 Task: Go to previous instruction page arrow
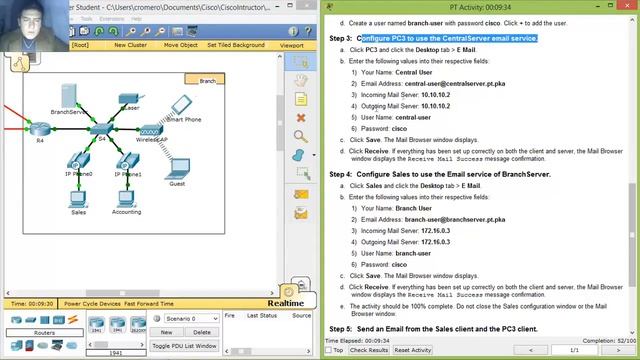[531, 350]
